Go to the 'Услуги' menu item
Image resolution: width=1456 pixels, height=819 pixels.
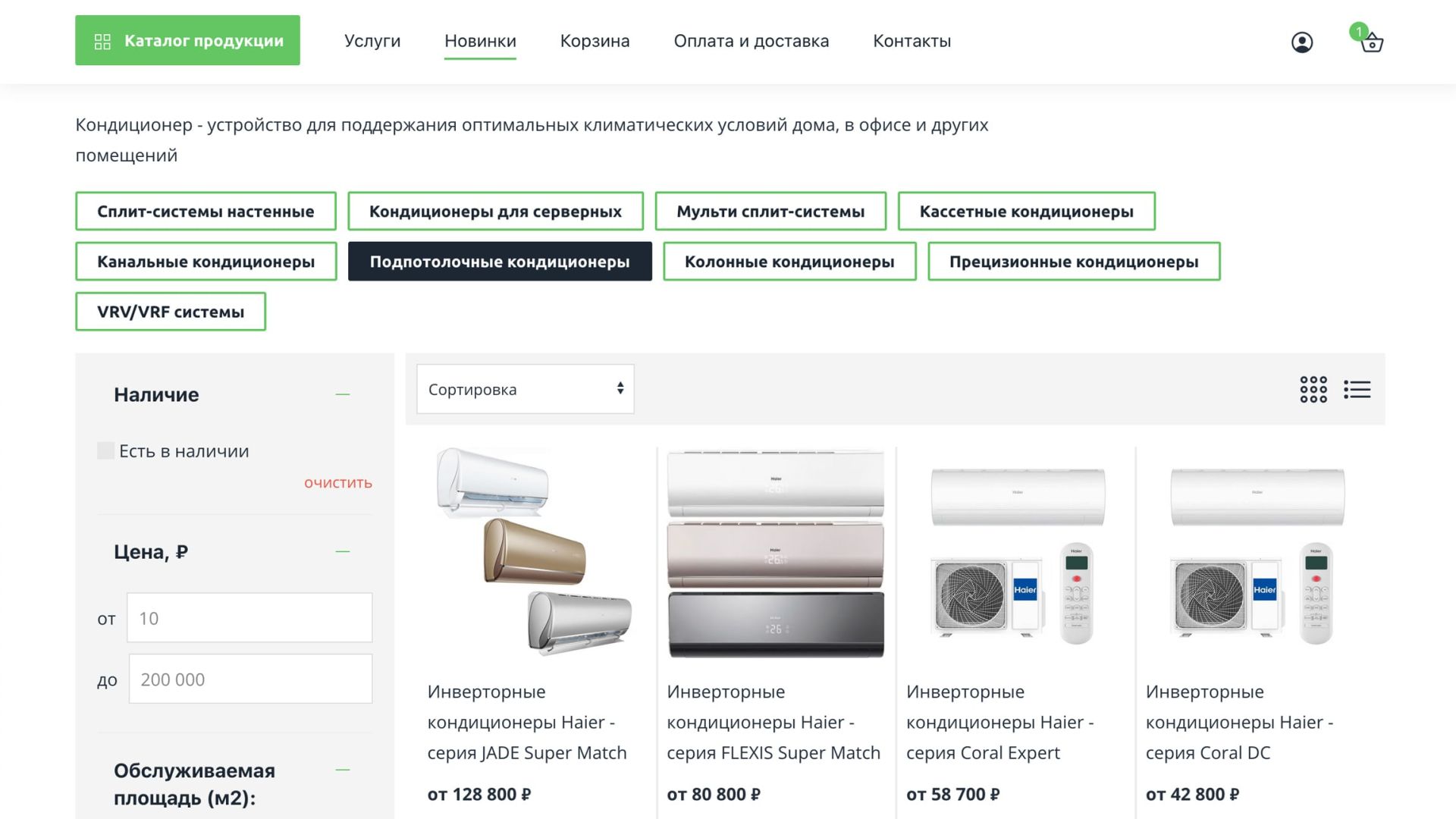click(372, 41)
